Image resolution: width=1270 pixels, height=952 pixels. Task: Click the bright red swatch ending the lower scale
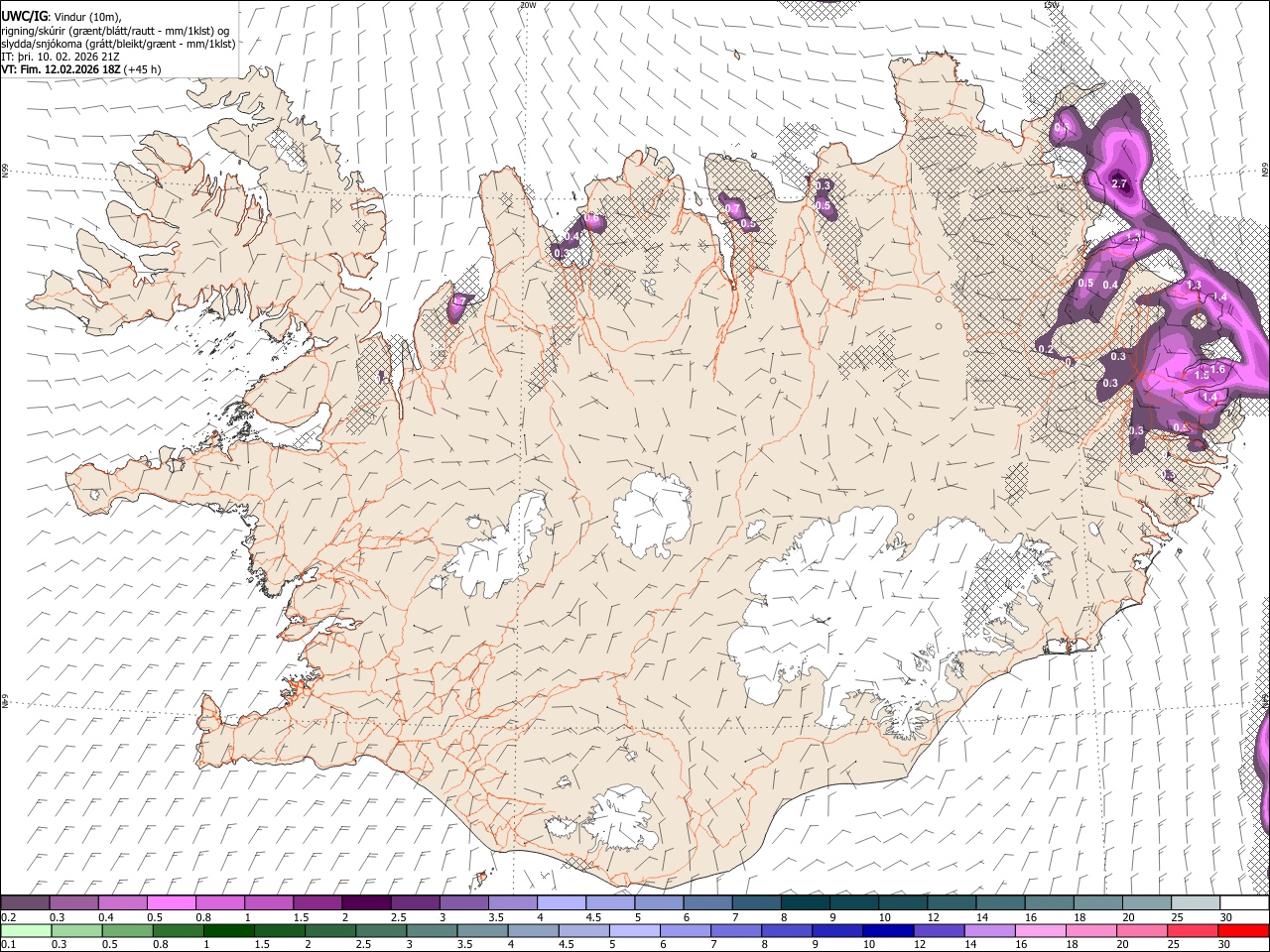click(x=1243, y=930)
